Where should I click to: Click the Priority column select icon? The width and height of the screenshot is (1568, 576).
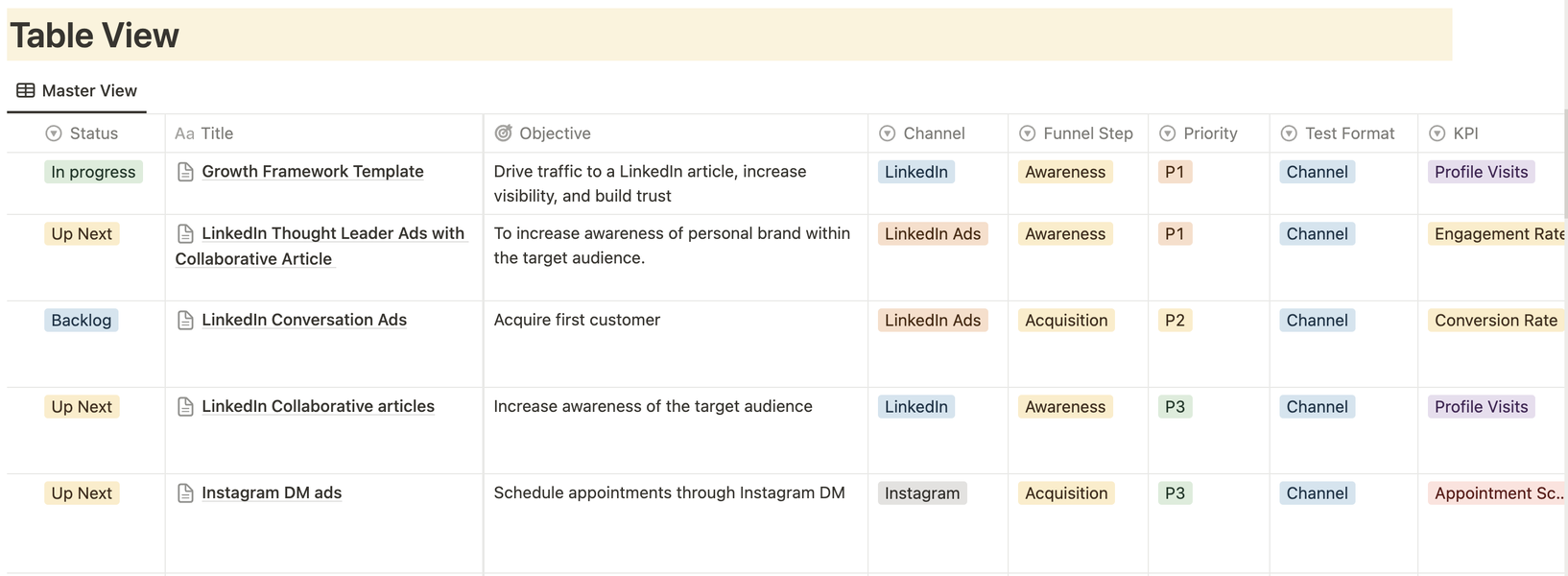(1168, 133)
